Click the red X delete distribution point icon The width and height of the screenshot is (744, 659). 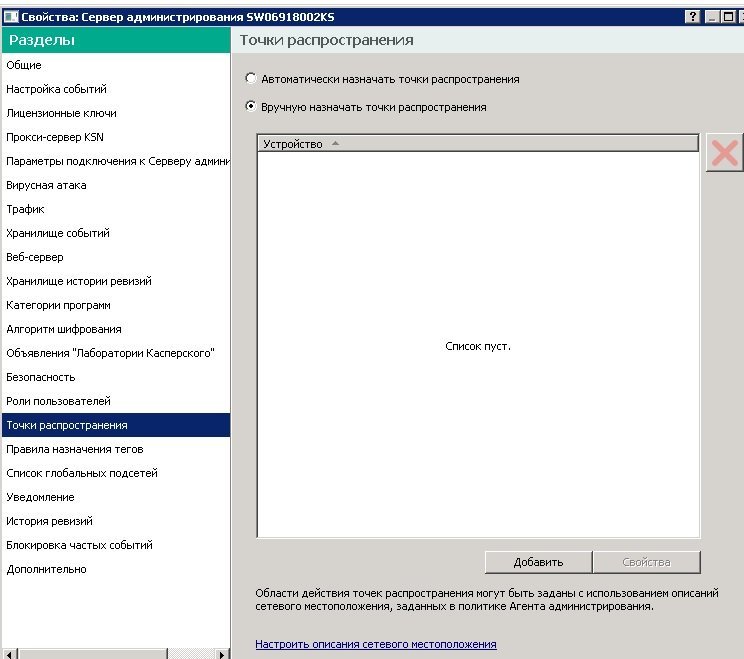(x=725, y=153)
